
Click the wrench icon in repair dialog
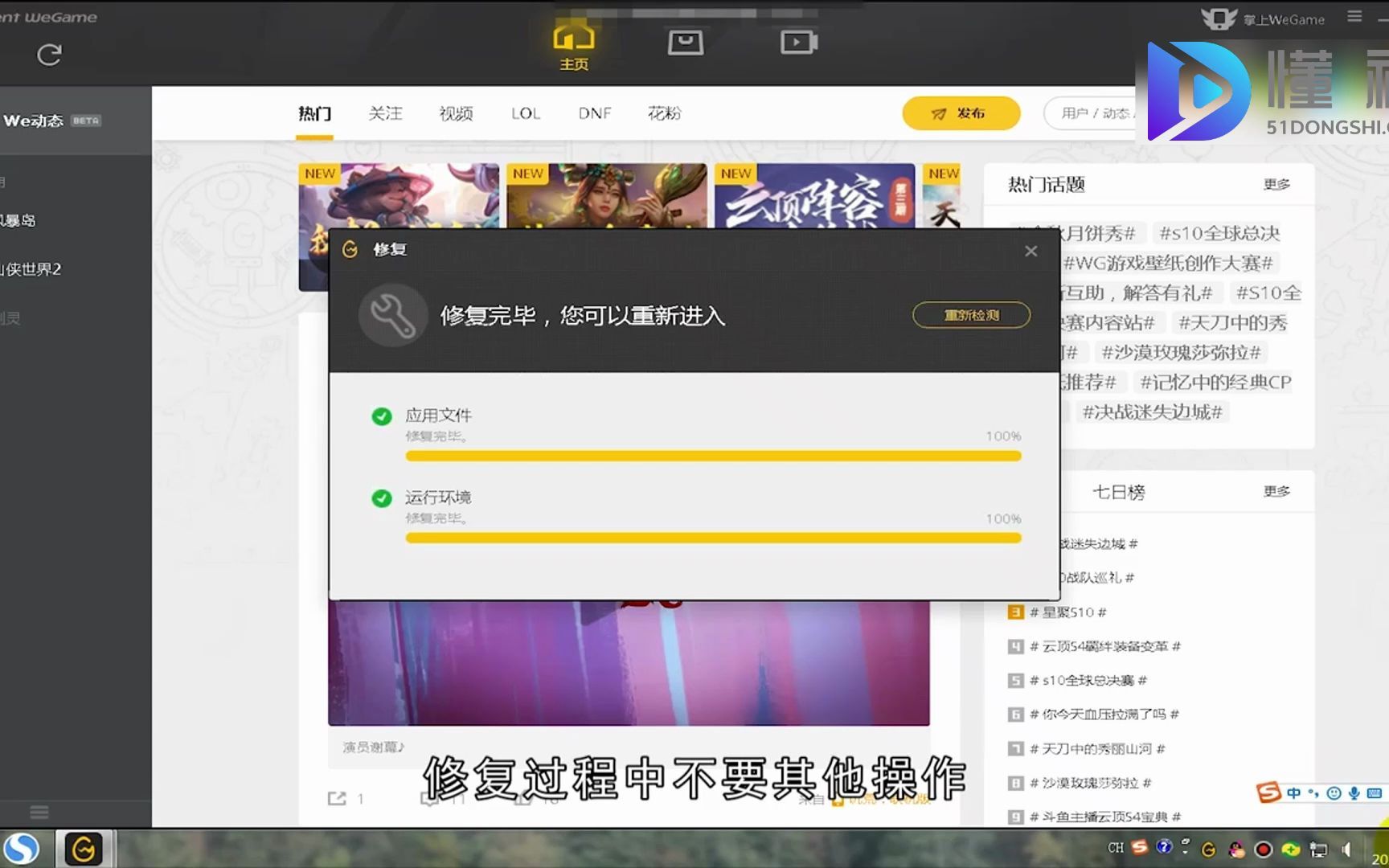click(x=393, y=315)
